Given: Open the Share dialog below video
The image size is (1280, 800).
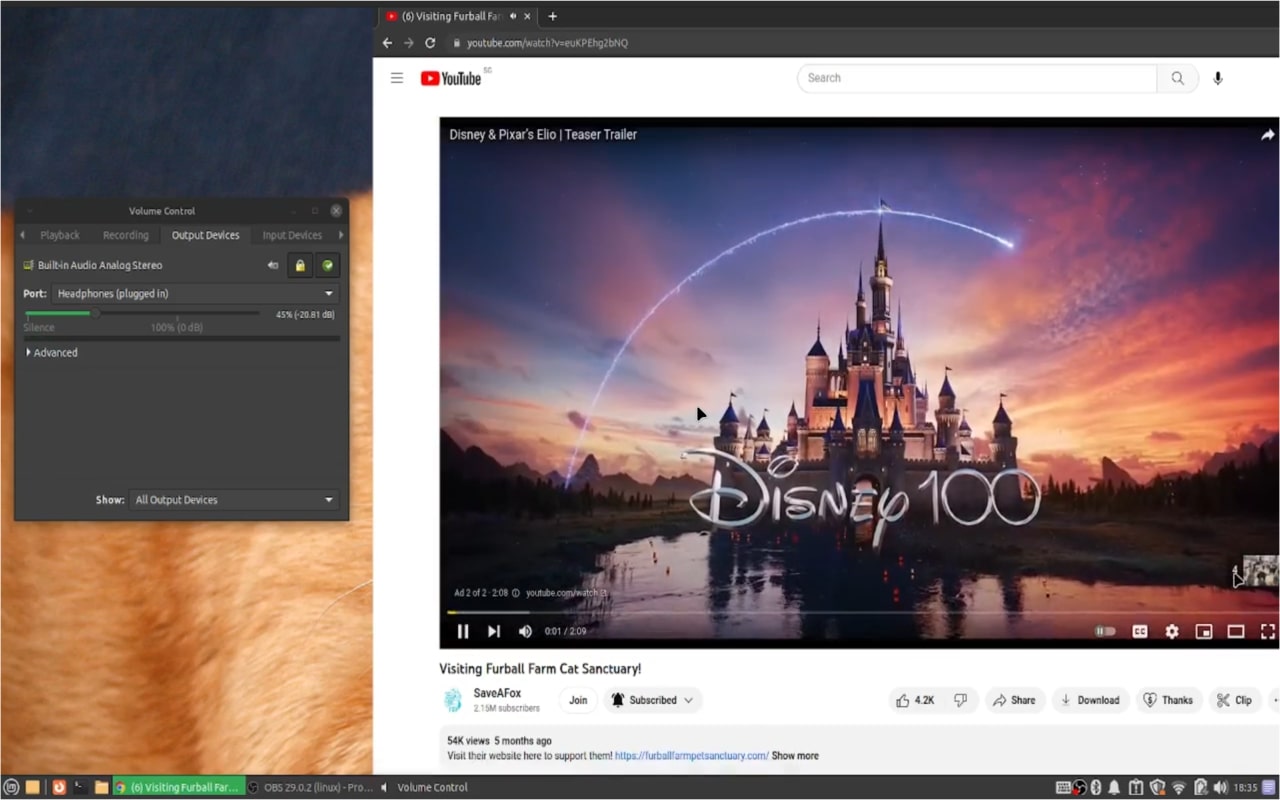Looking at the screenshot, I should click(1014, 700).
